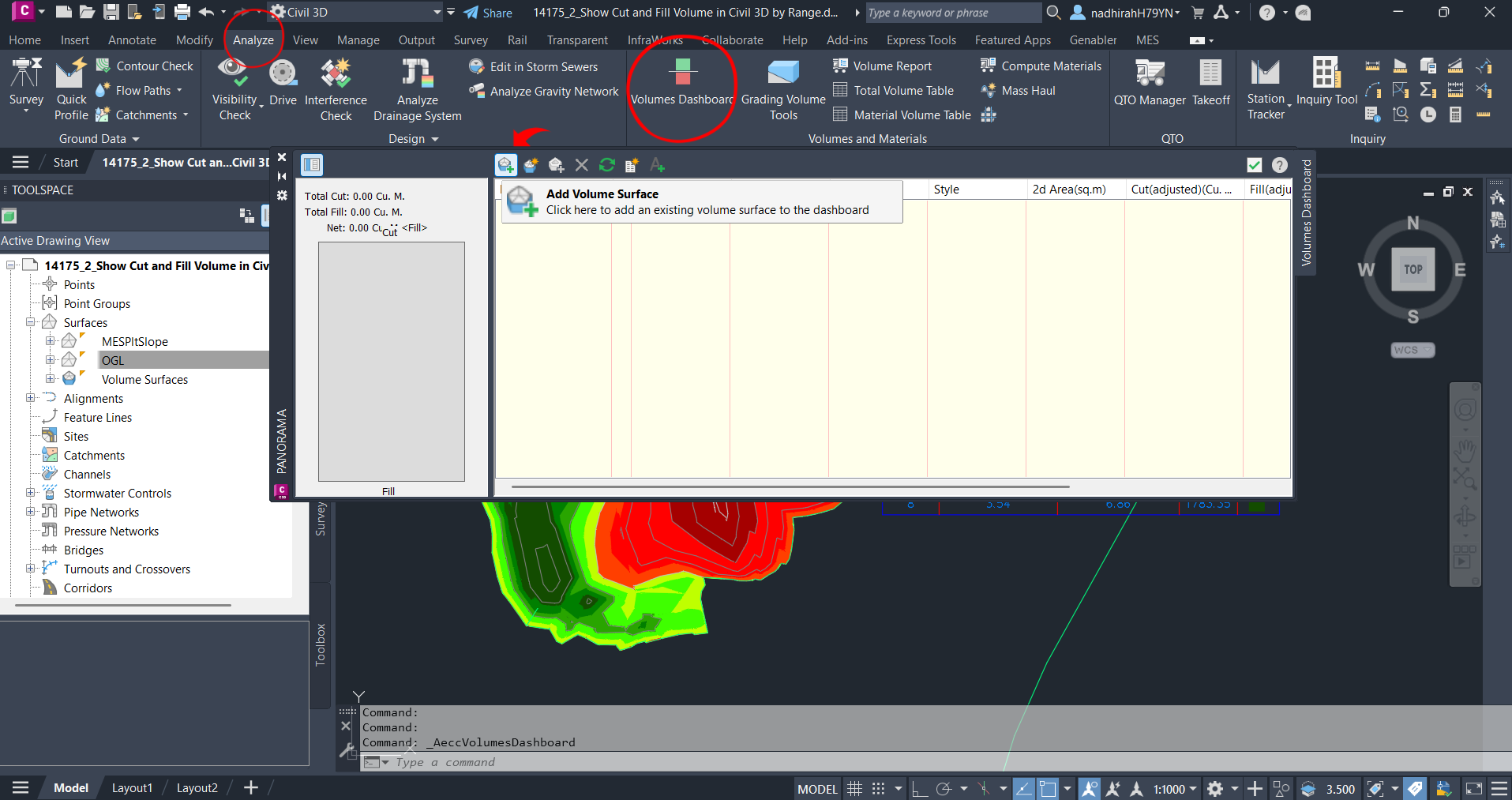
Task: Click the Add Volume Surface prompt
Action: click(x=702, y=201)
